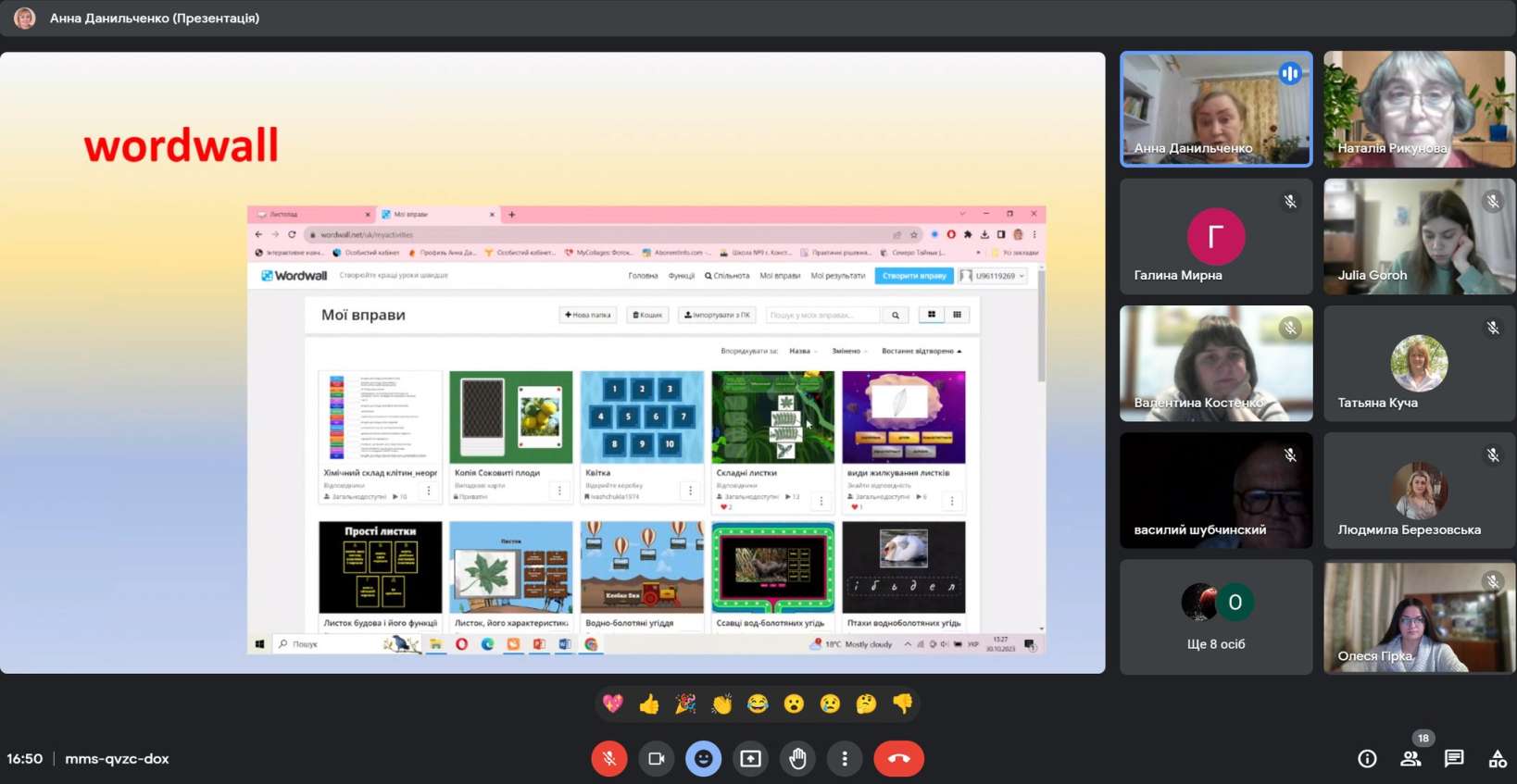Send the party popper reaction
Screen dimensions: 1517x784
pos(685,703)
